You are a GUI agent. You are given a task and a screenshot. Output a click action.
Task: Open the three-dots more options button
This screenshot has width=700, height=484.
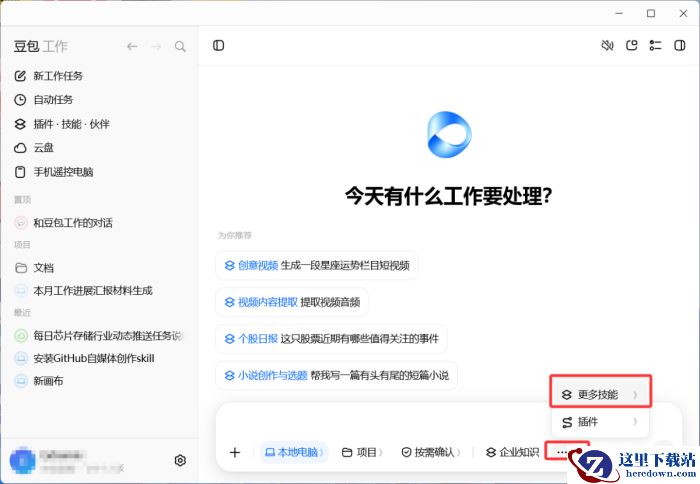point(562,452)
